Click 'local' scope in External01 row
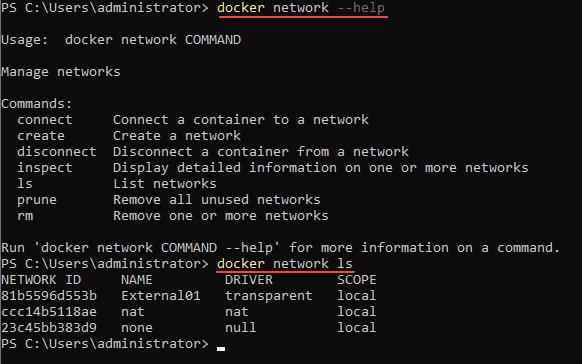 357,296
